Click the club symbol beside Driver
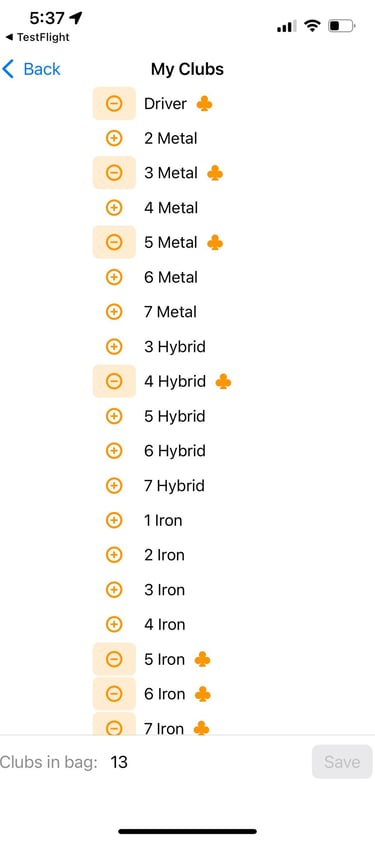The height and width of the screenshot is (842, 375). (204, 103)
